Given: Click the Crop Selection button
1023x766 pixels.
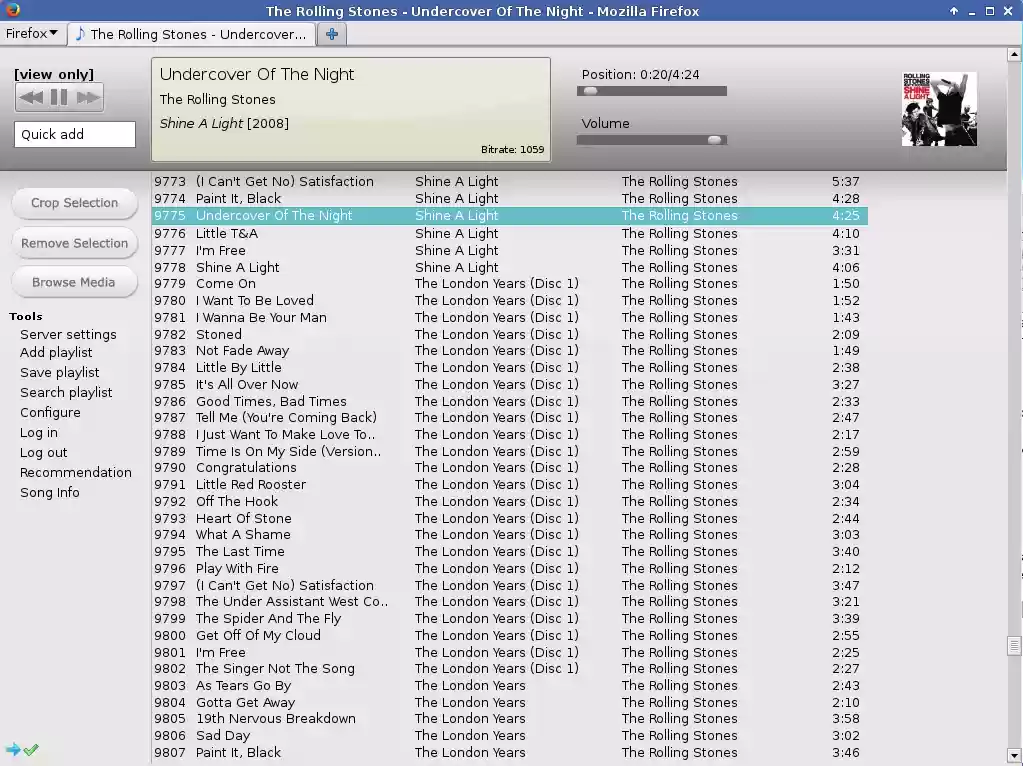Looking at the screenshot, I should (74, 203).
